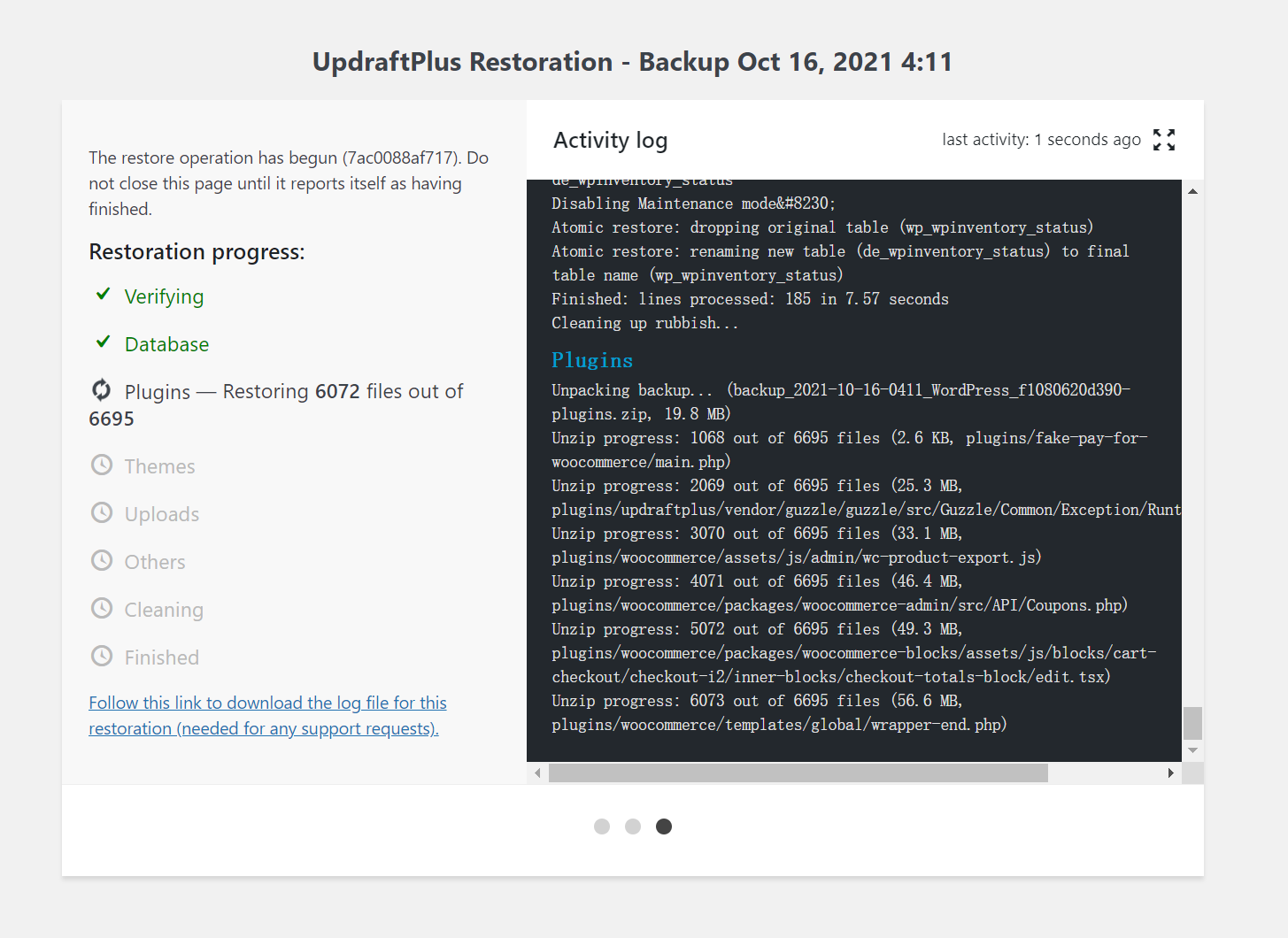Viewport: 1288px width, 938px height.
Task: Click the 'Restoration progress:' heading
Action: tap(197, 252)
